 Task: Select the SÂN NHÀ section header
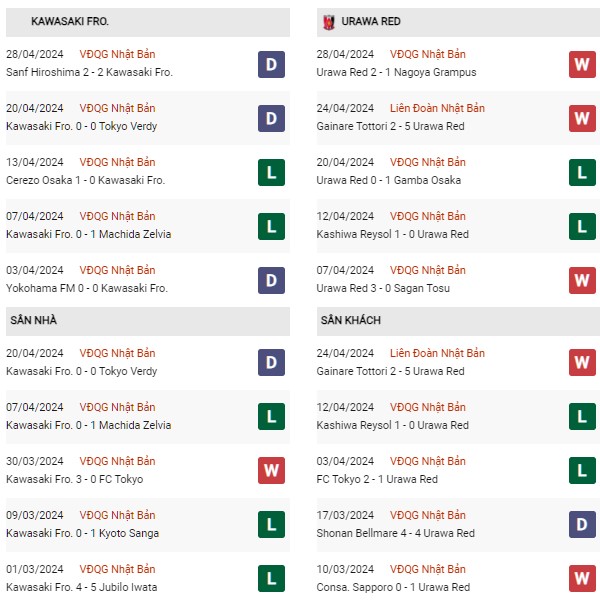[148, 321]
